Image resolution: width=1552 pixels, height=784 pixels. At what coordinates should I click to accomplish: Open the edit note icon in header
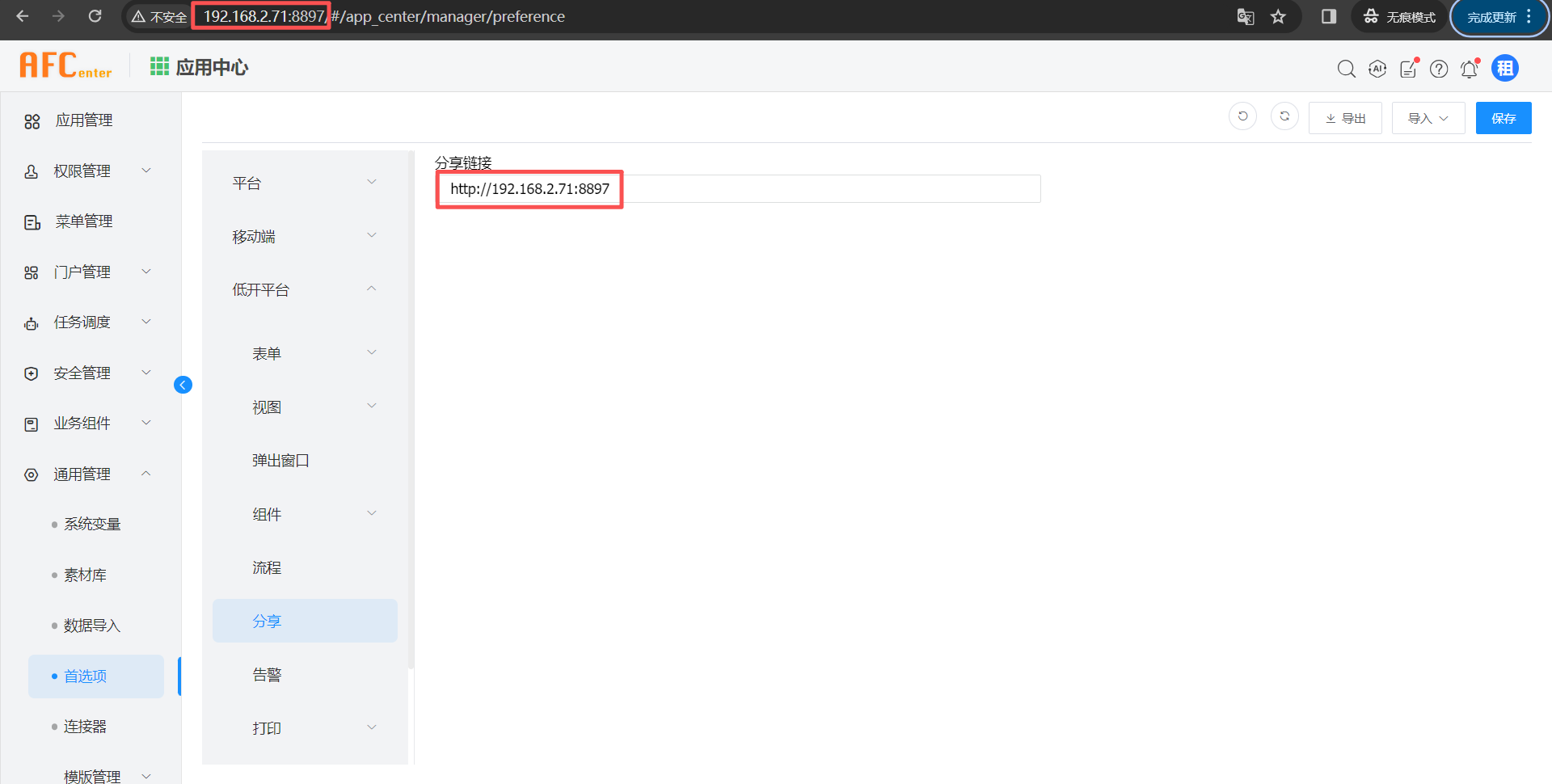(x=1408, y=69)
